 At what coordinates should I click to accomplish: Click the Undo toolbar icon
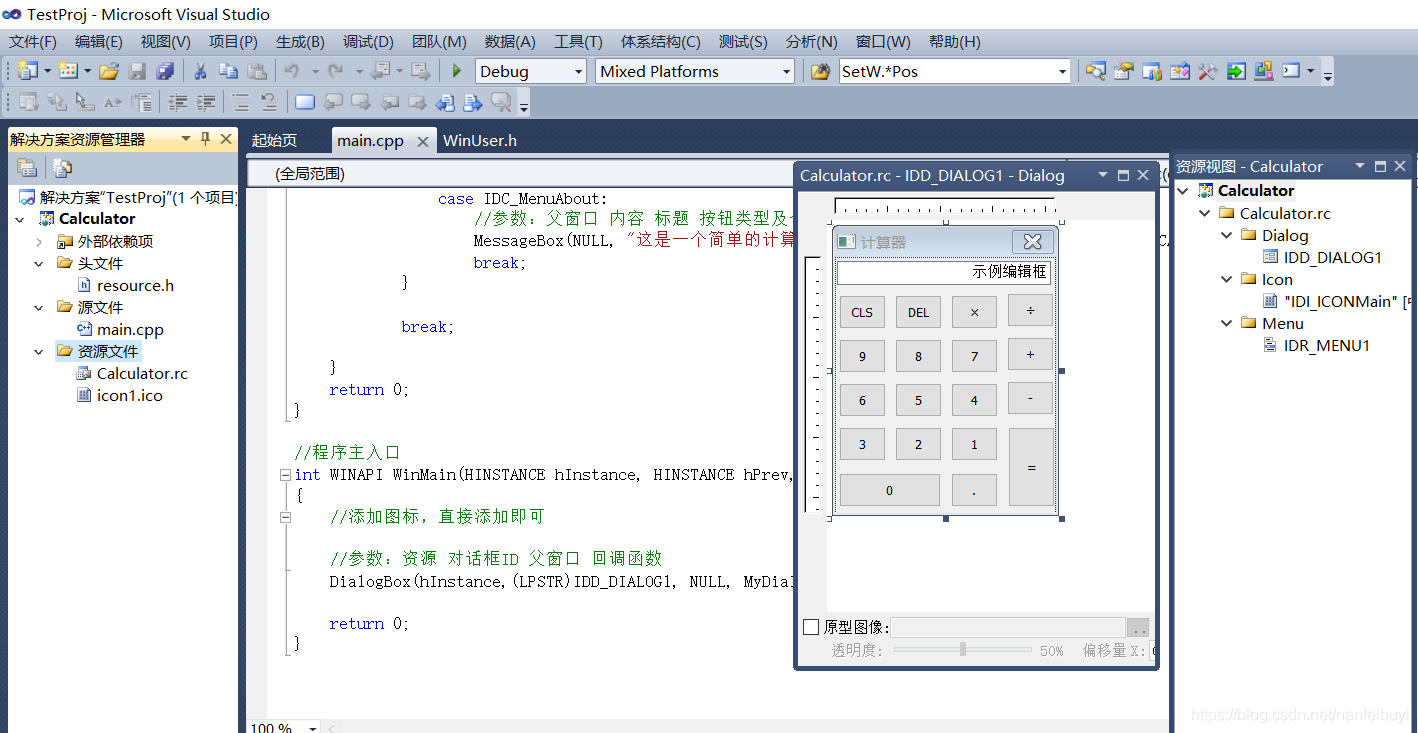coord(292,71)
